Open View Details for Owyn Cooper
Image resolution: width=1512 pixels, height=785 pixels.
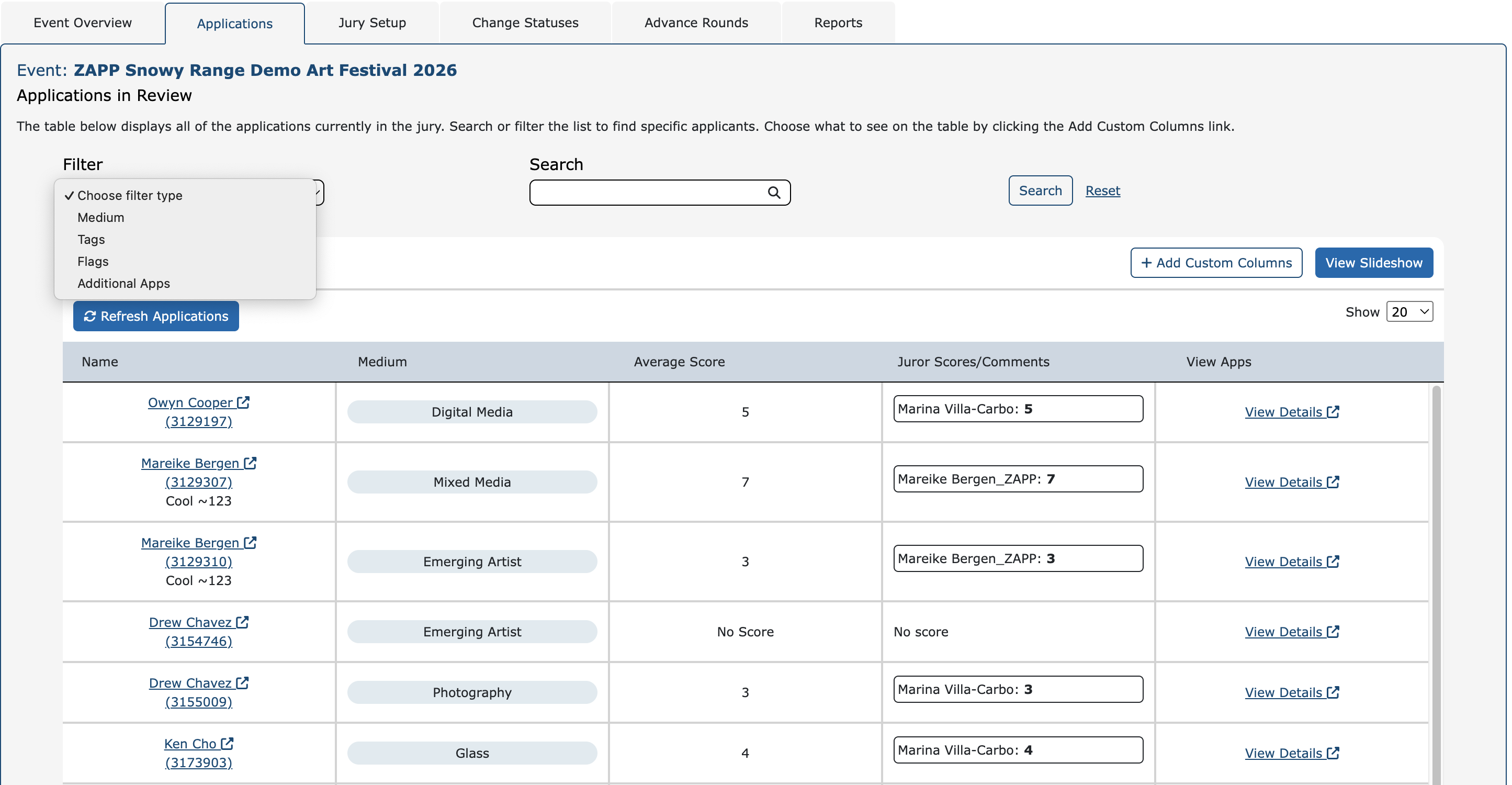click(1291, 411)
